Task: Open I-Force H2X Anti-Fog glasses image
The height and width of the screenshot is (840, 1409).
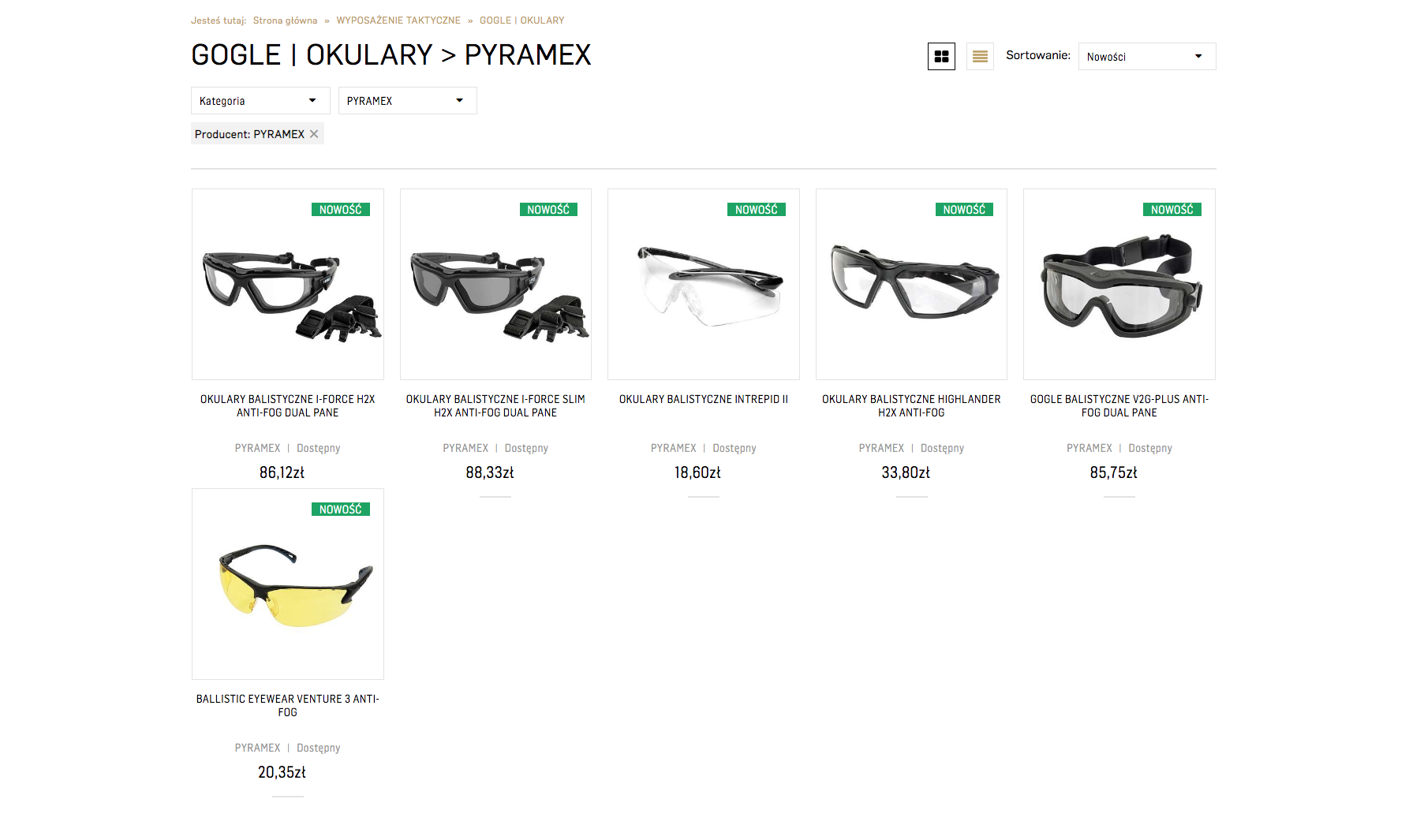Action: 288,292
